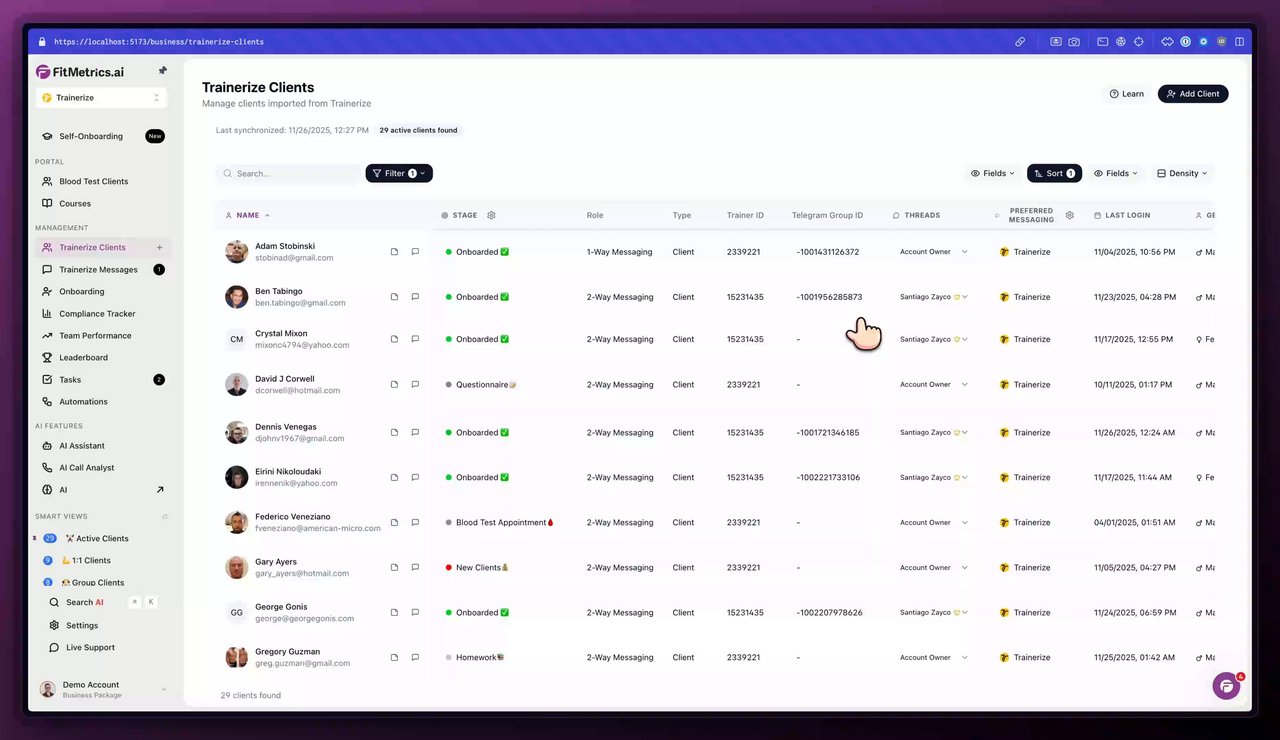Click the Settings gear icon
Viewport: 1280px width, 740px height.
coord(55,625)
